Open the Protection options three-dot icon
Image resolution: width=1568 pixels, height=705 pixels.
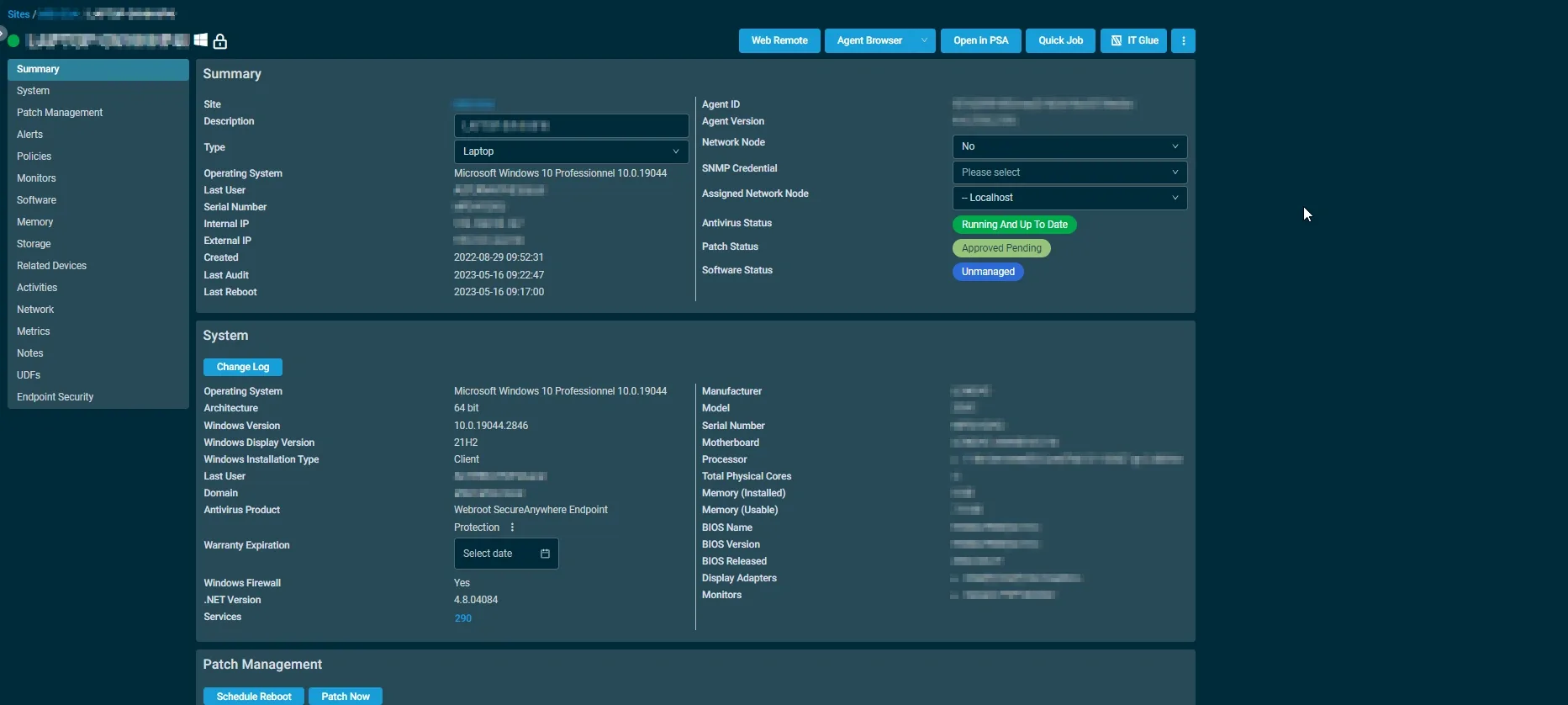512,527
